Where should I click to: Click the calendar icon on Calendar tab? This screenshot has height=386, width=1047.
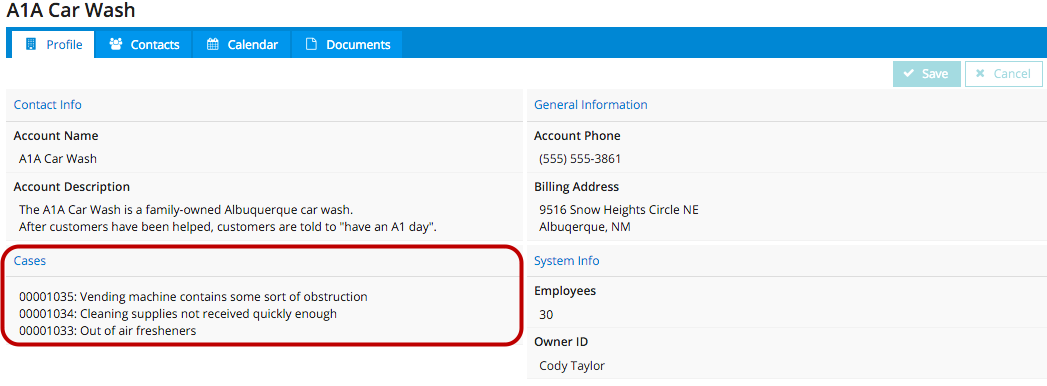(x=213, y=45)
